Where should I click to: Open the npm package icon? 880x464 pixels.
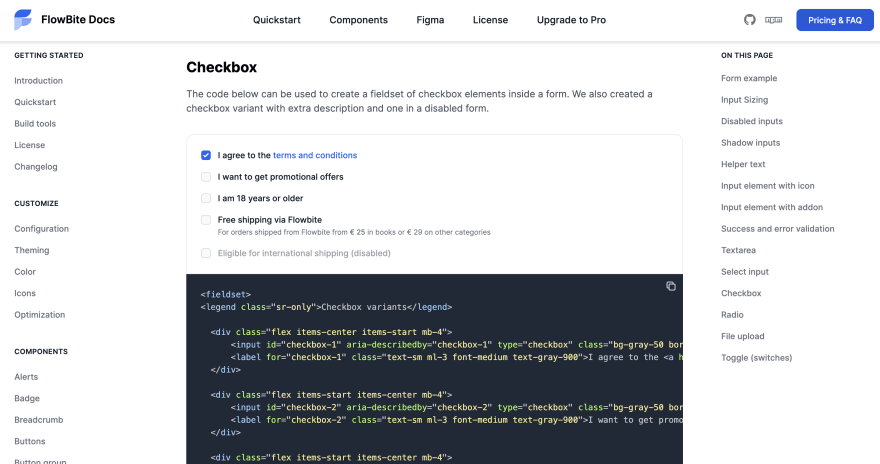coord(773,20)
